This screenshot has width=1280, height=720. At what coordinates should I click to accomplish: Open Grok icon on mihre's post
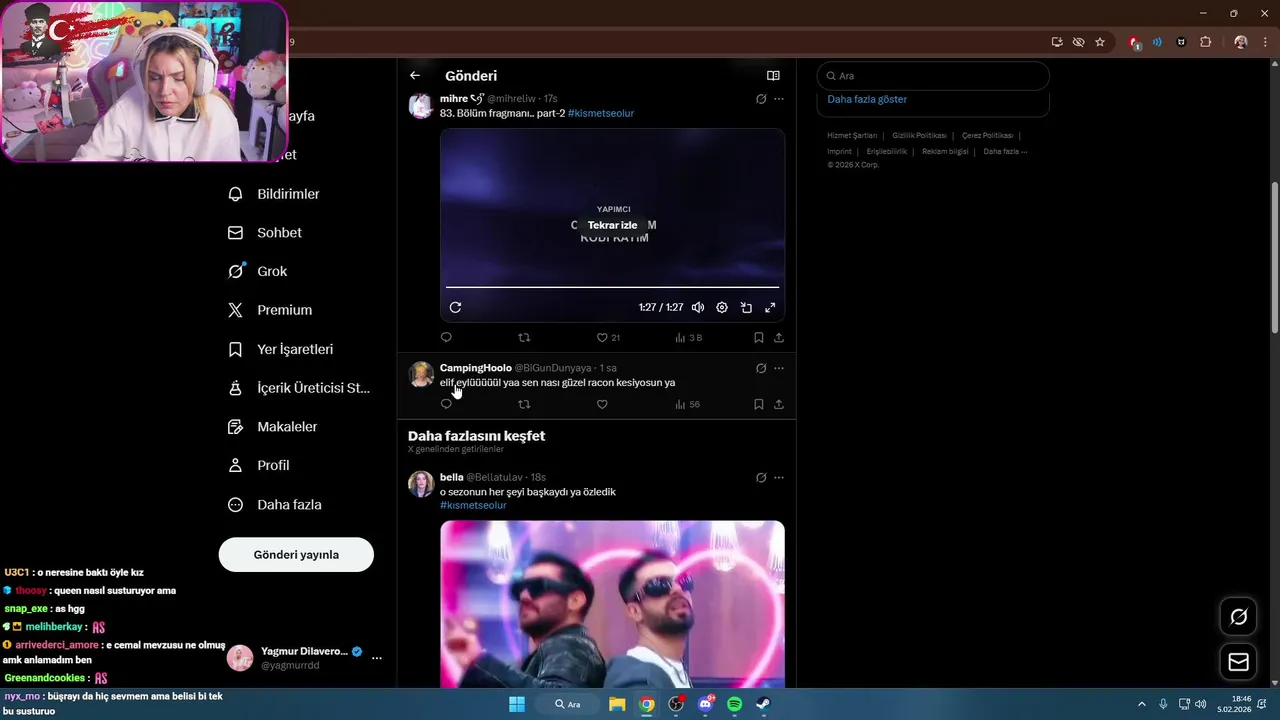761,99
